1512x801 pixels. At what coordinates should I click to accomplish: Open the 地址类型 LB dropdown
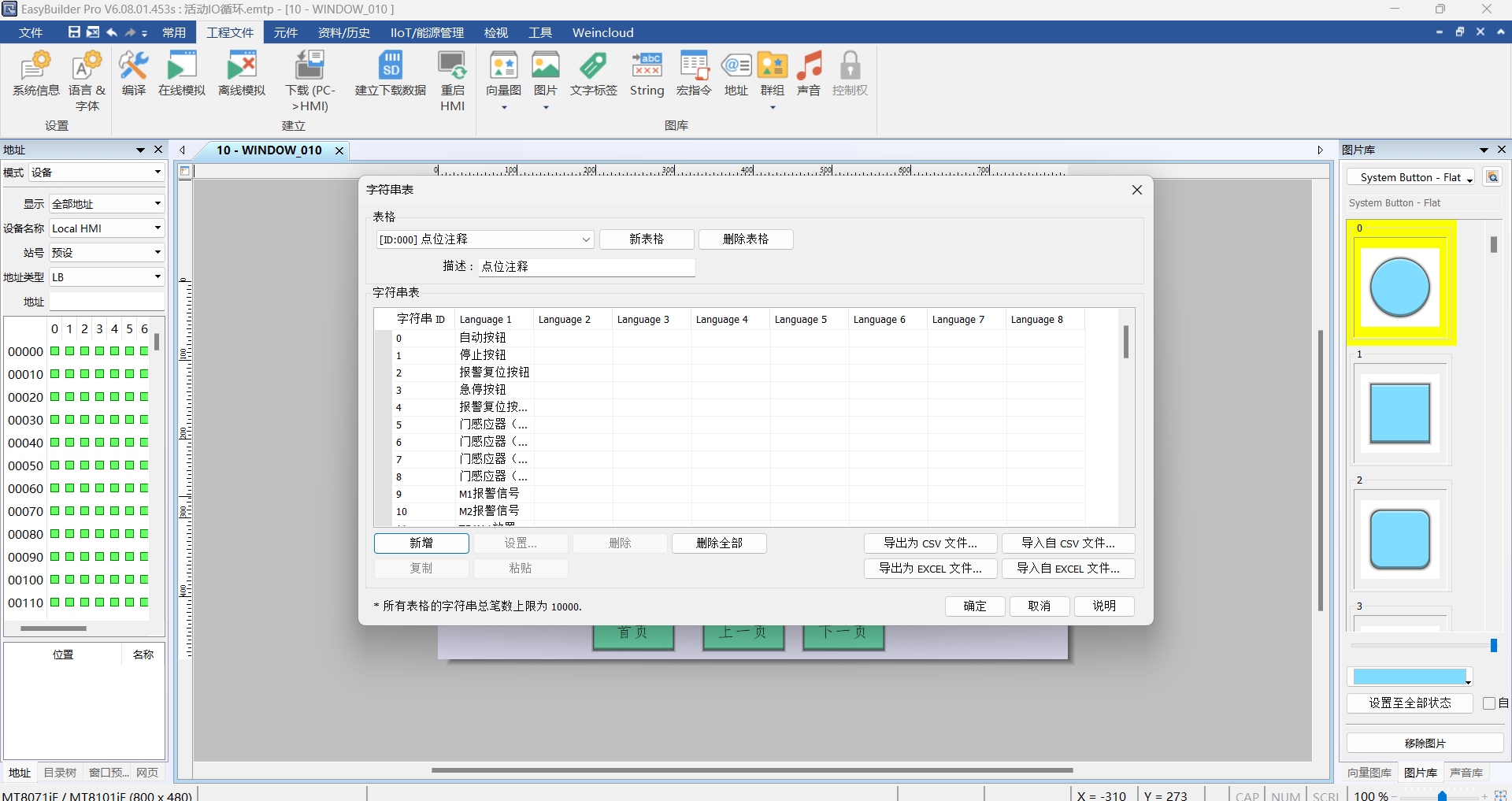[106, 277]
